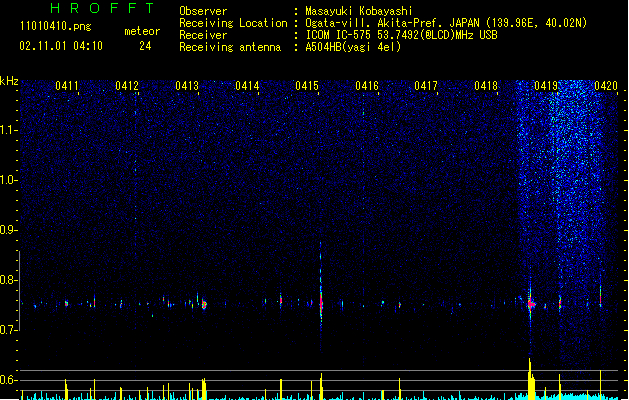
Task: Click the 1.0 kHz axis label
Action: (x=9, y=180)
